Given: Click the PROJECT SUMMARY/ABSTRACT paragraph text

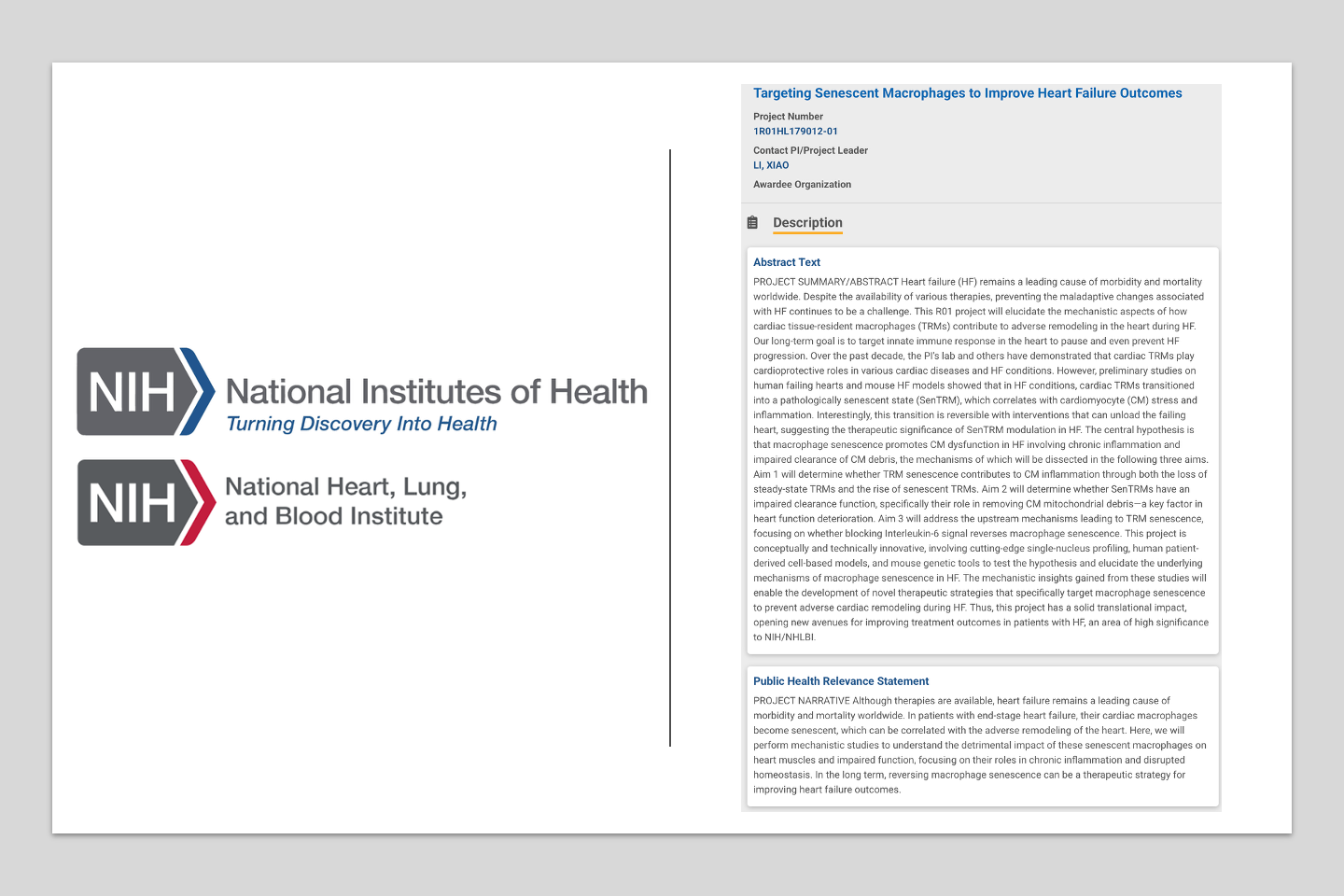Looking at the screenshot, I should (x=981, y=459).
